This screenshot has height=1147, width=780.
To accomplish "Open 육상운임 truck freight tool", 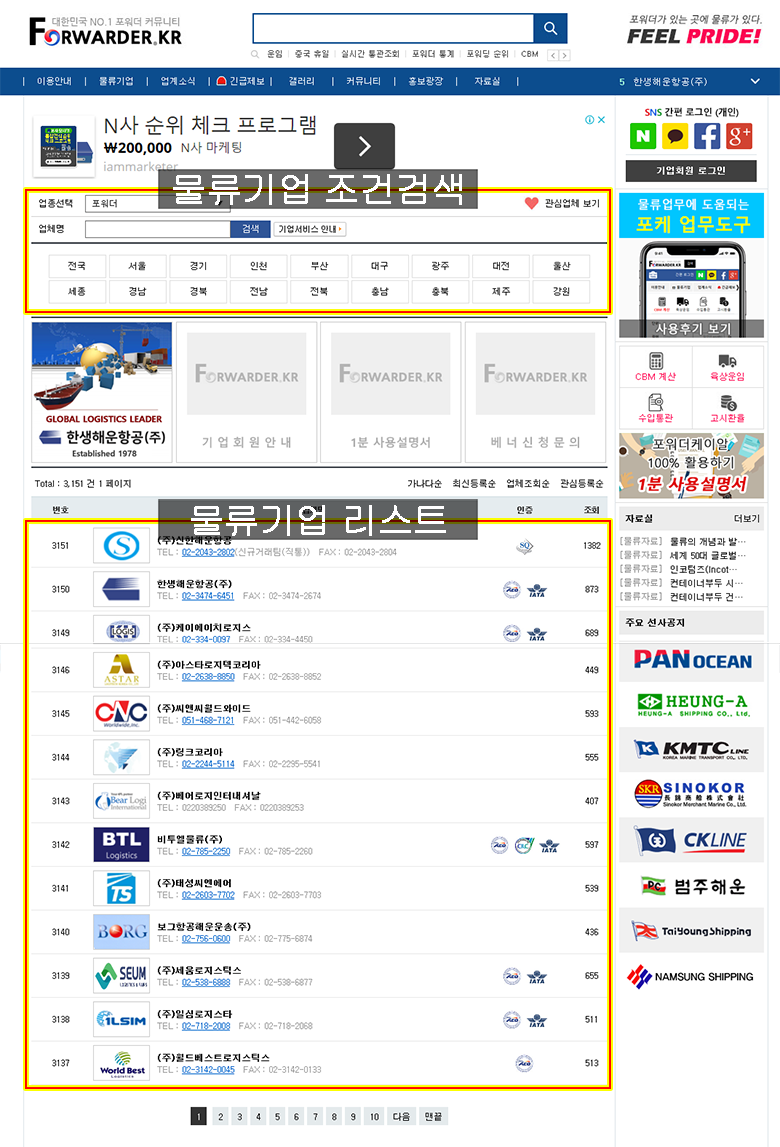I will pos(727,366).
